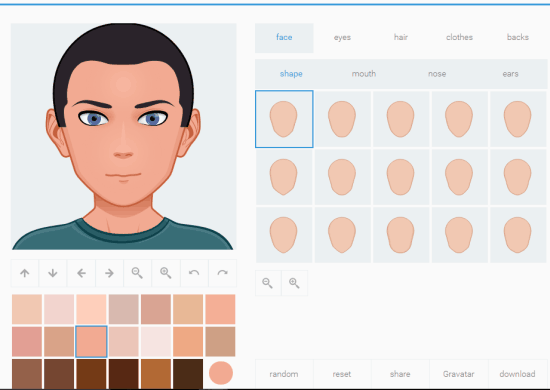
Task: Pick the palest near-white pink skin swatch
Action: (x=156, y=342)
